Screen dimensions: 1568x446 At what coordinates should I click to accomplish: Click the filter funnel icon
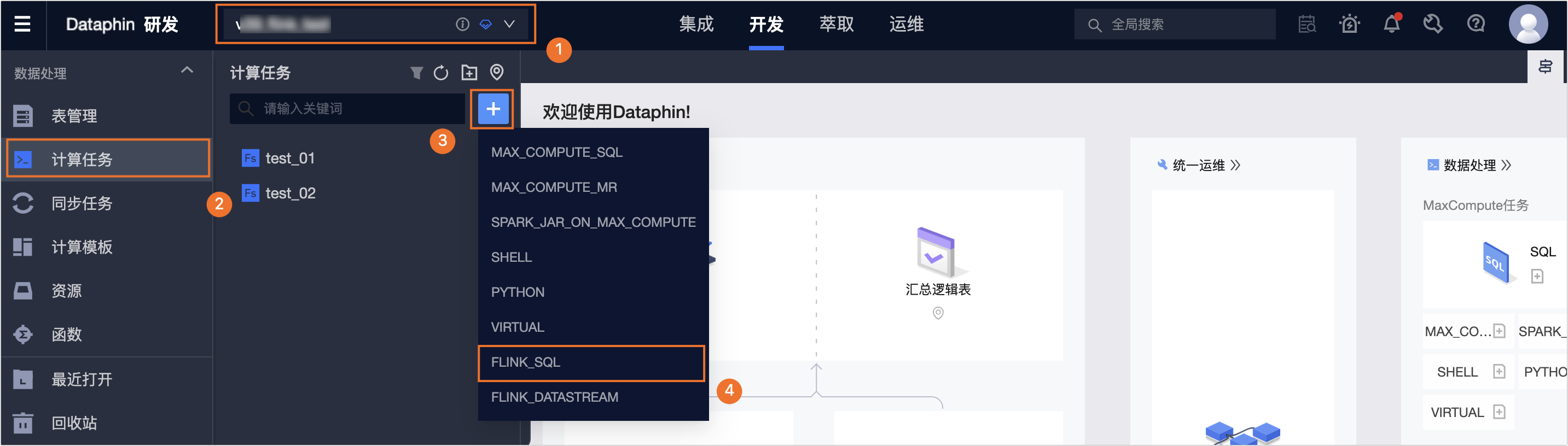click(x=416, y=73)
